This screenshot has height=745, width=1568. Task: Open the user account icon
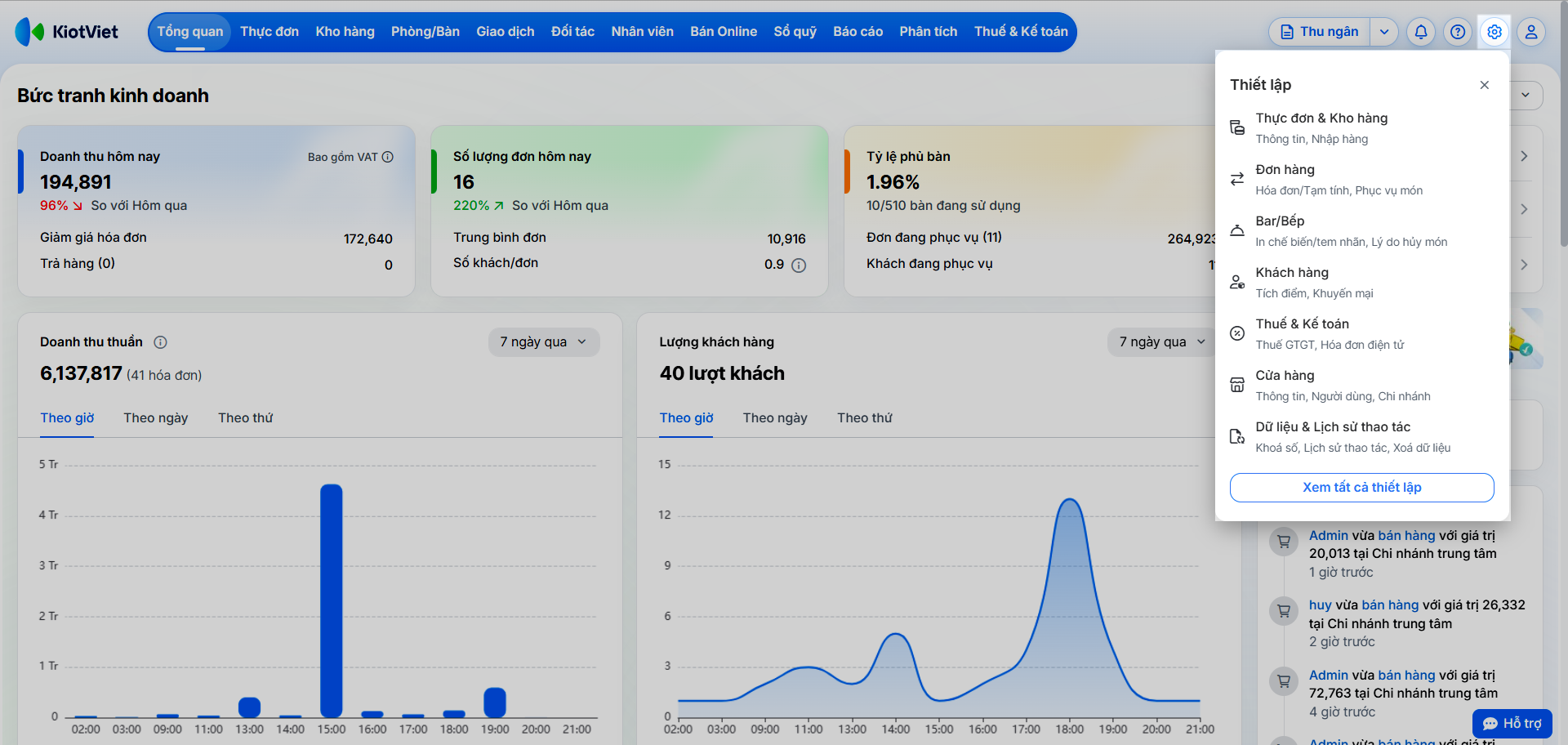coord(1531,32)
